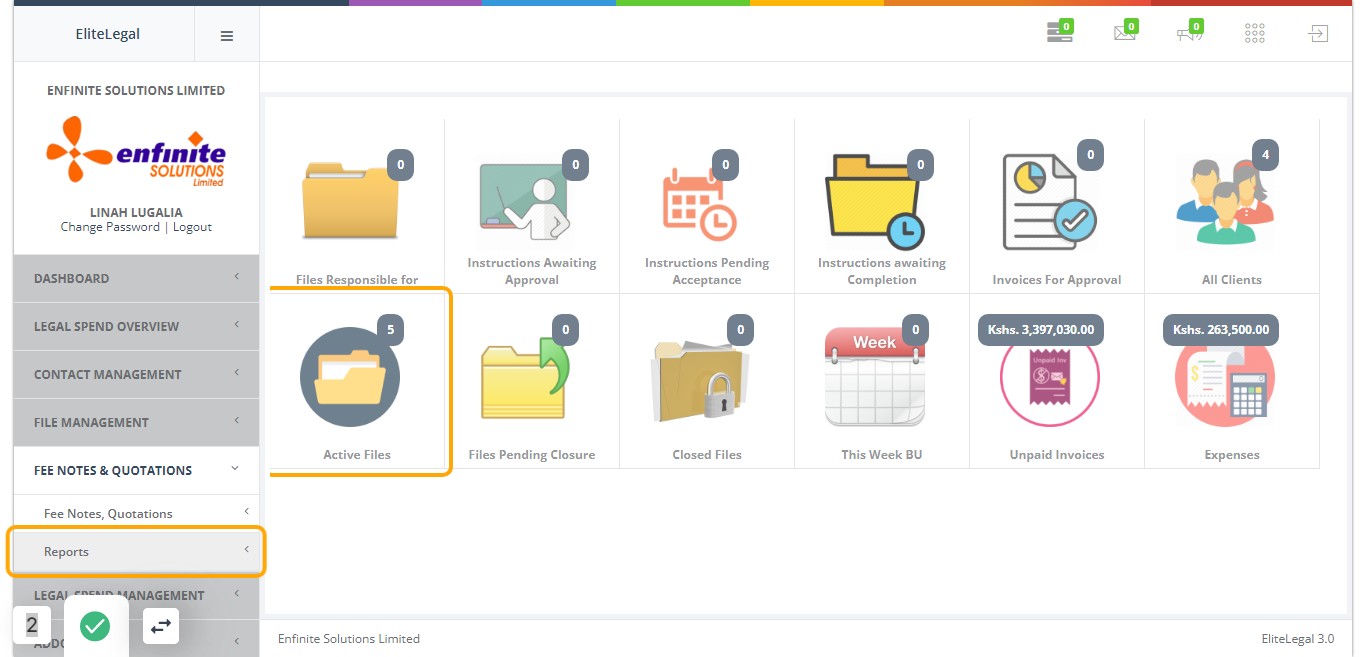Open the Files Responsible for folder icon

click(x=350, y=202)
